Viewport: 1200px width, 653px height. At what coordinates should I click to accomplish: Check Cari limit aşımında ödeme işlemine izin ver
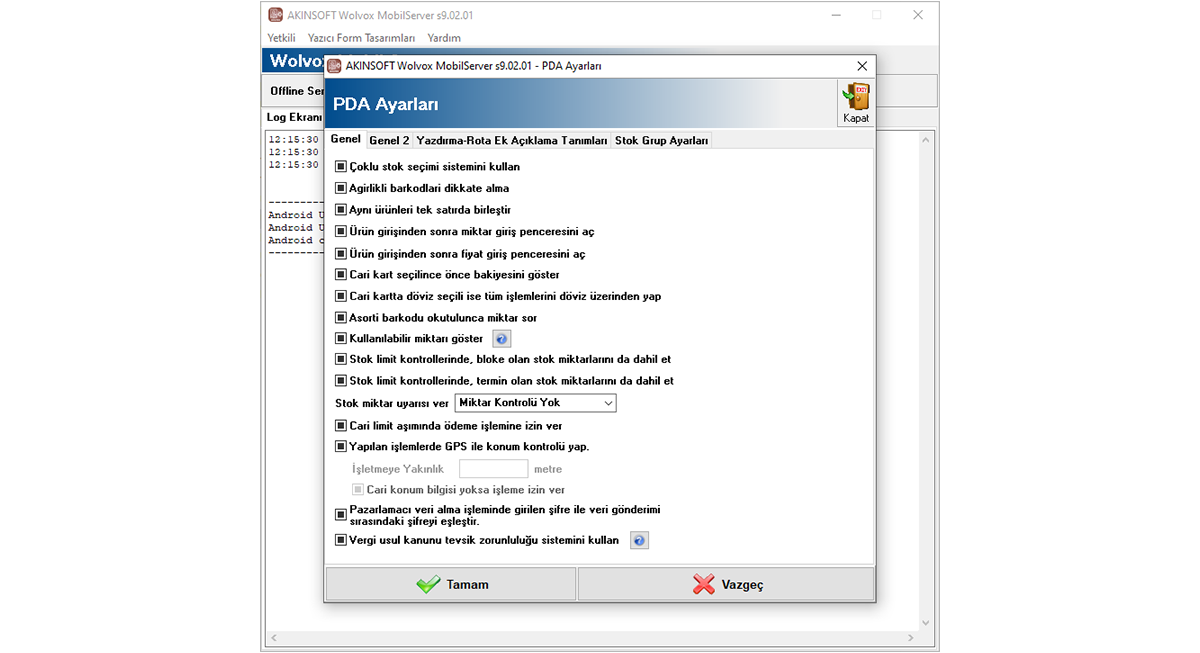tap(341, 426)
